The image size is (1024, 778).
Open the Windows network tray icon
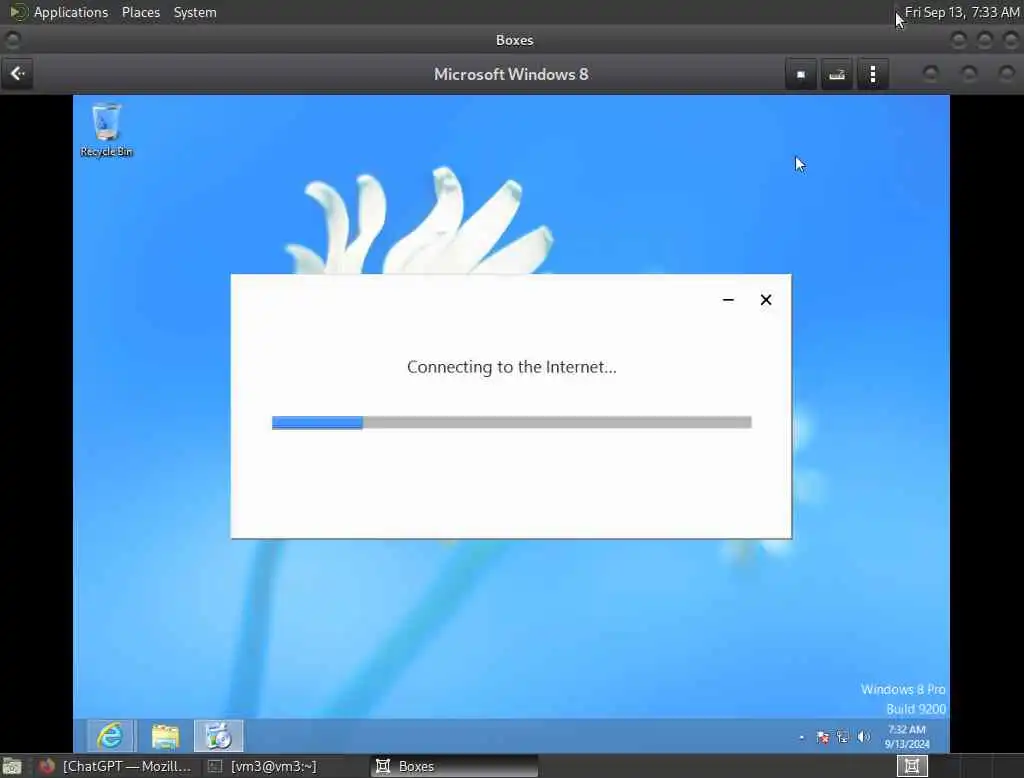(x=843, y=737)
